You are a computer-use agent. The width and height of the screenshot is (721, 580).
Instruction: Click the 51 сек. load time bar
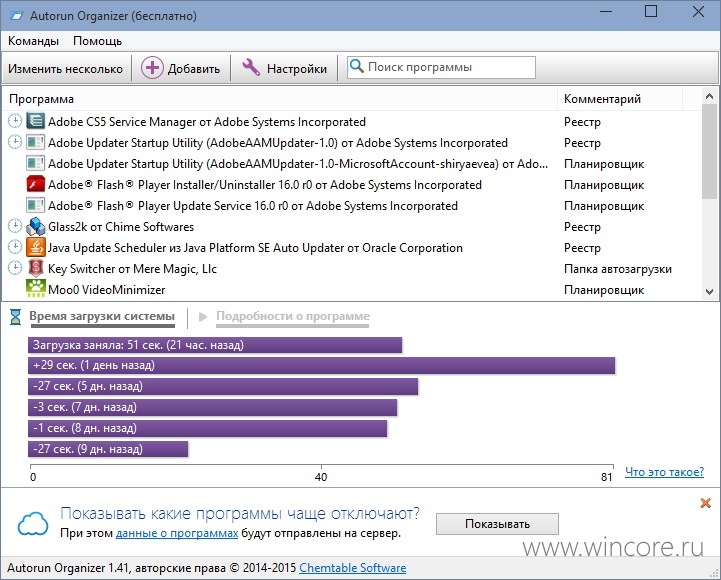coord(215,345)
